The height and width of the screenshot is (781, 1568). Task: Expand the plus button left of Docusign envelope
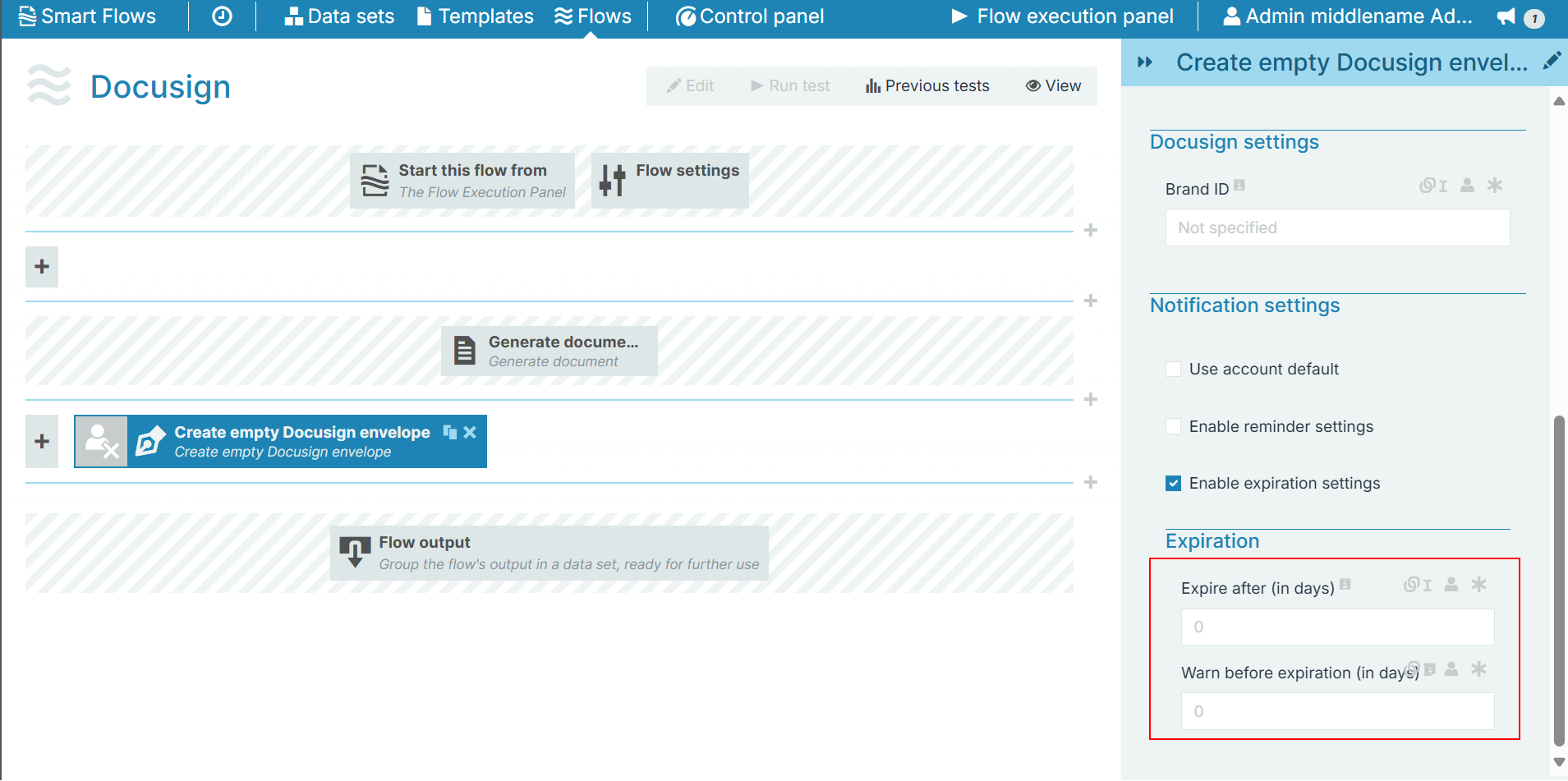pos(42,442)
